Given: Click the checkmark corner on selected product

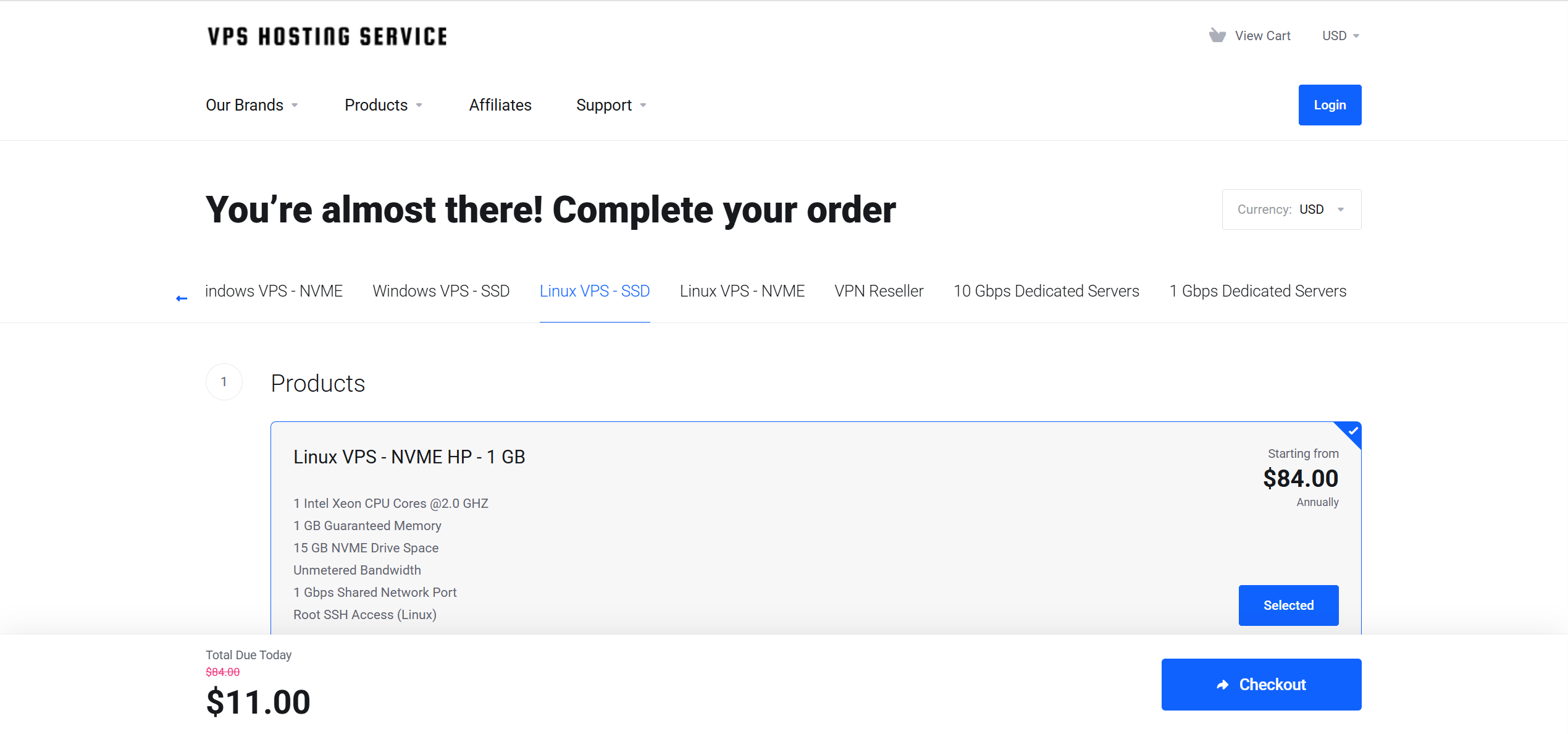Looking at the screenshot, I should [1349, 433].
